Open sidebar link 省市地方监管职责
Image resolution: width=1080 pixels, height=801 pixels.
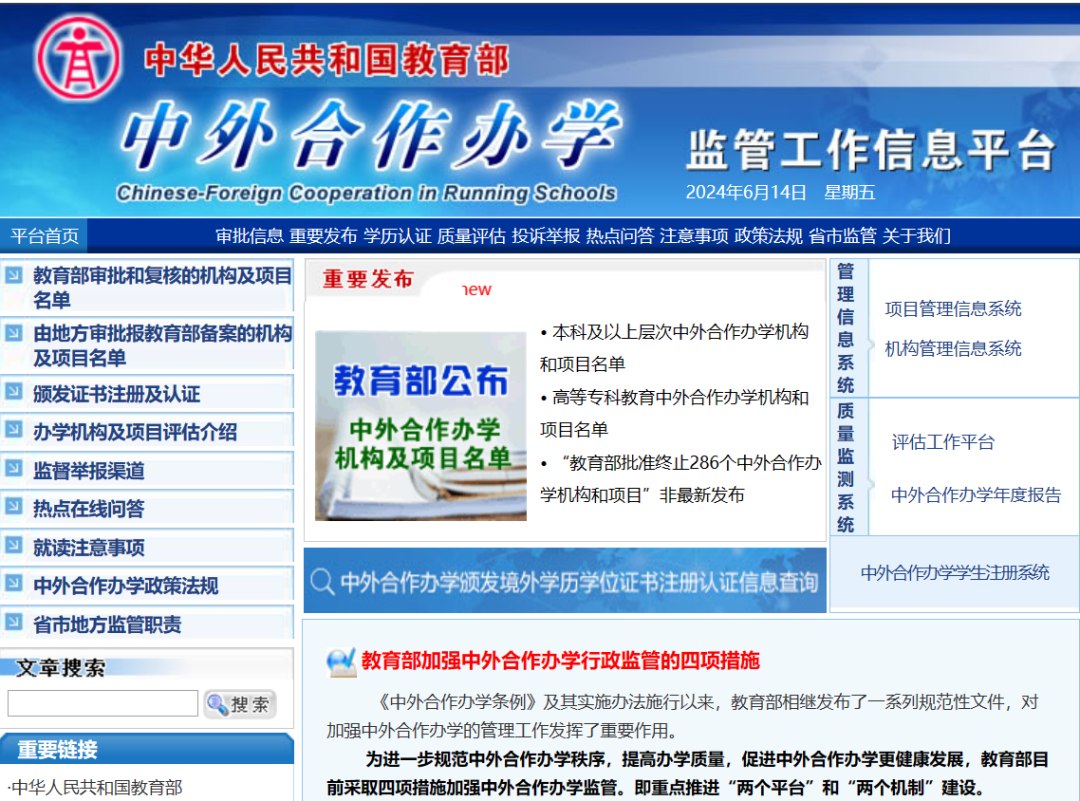[x=107, y=624]
